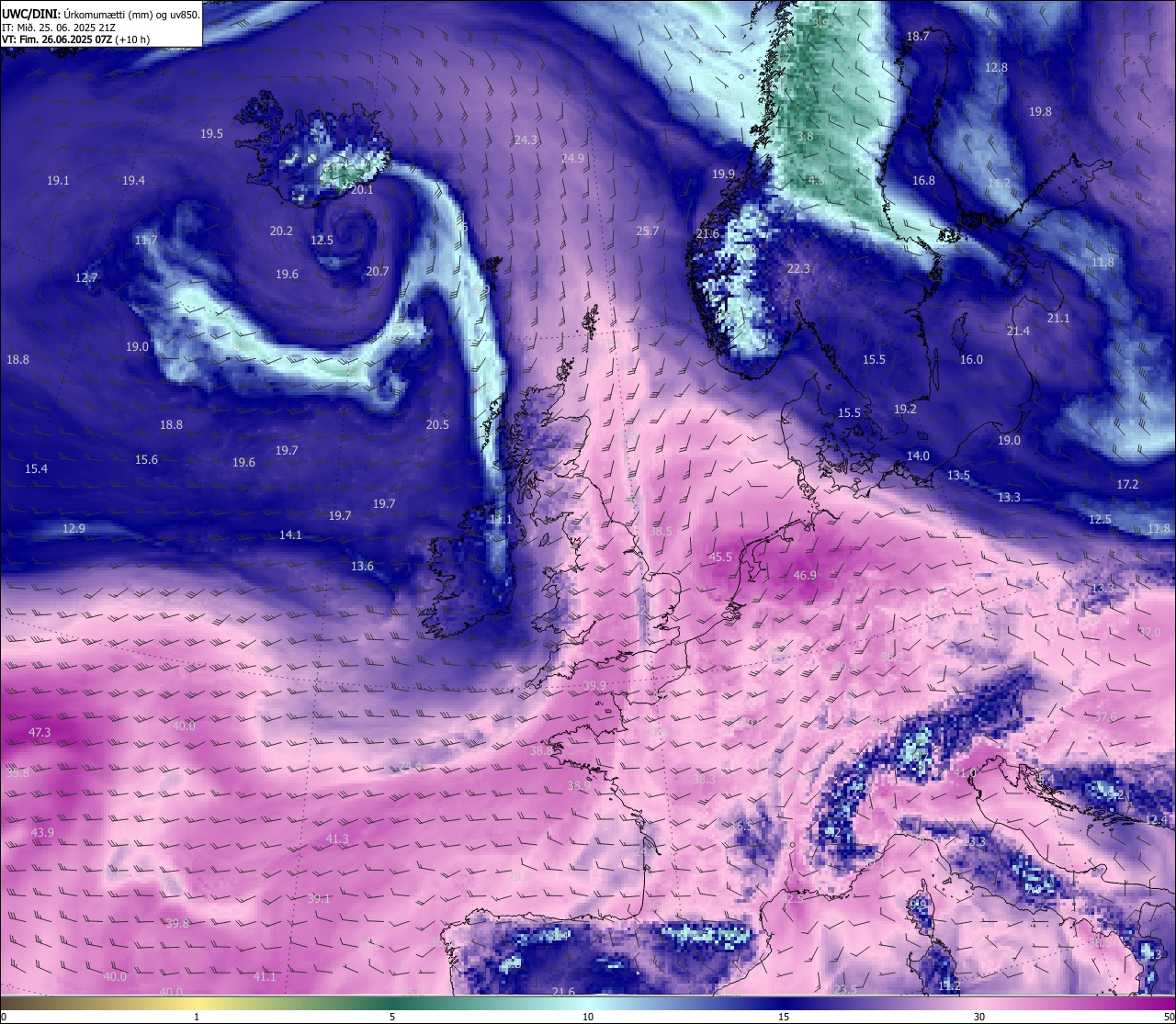Click the 16.8 value on the map
The width and height of the screenshot is (1176, 1024).
(923, 180)
